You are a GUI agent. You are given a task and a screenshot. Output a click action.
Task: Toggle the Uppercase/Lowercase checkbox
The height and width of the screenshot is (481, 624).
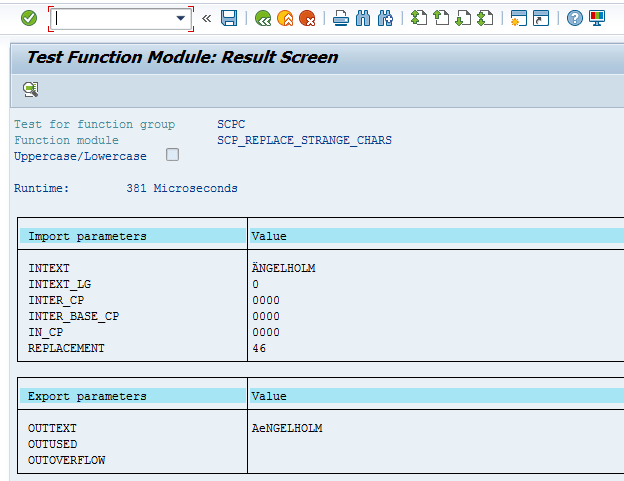pyautogui.click(x=173, y=155)
